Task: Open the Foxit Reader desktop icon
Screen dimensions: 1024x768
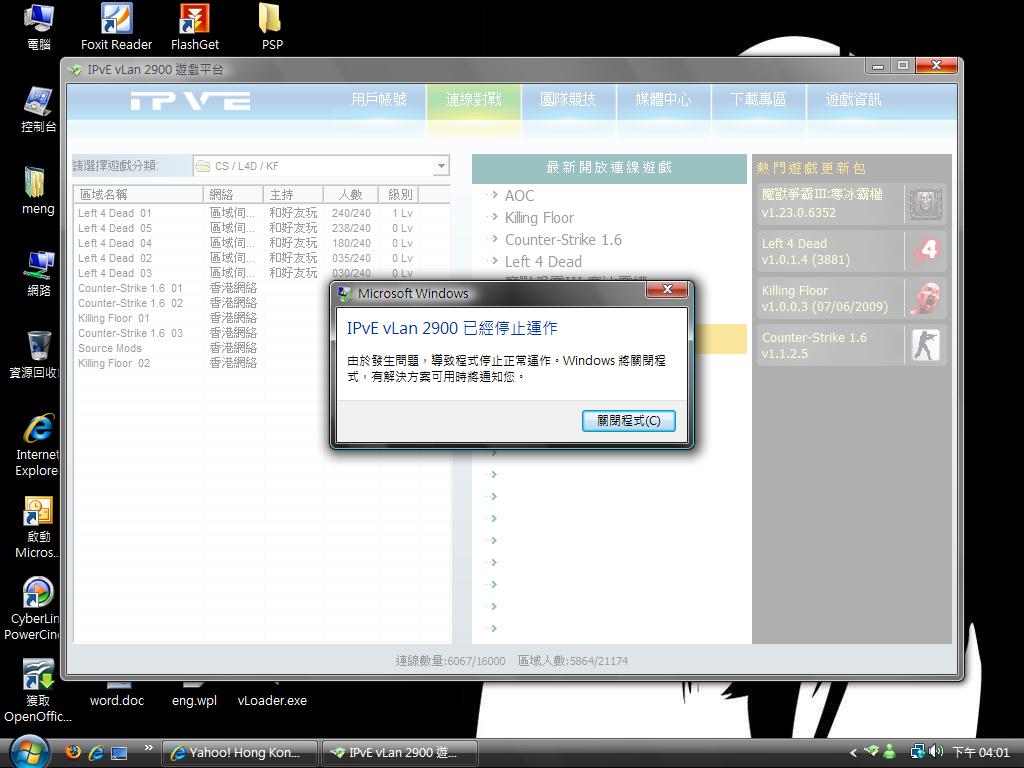Action: [116, 26]
